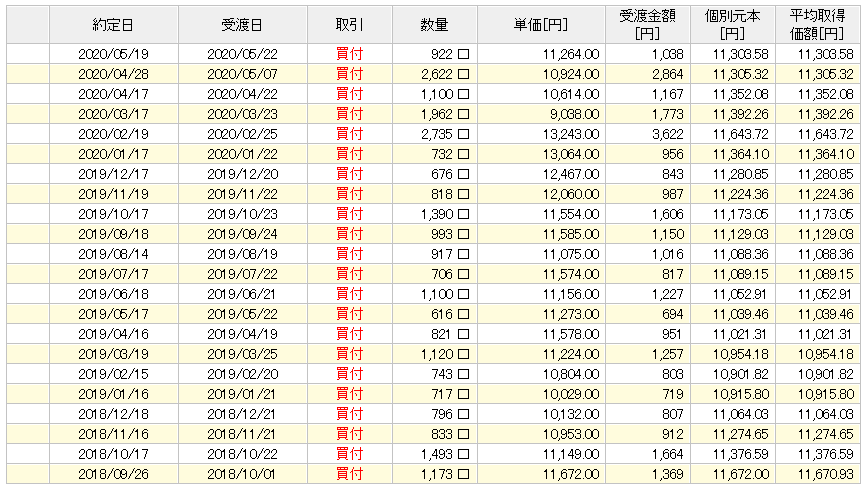The image size is (864, 488).
Task: Click quantity 2,735 口
Action: pos(445,134)
